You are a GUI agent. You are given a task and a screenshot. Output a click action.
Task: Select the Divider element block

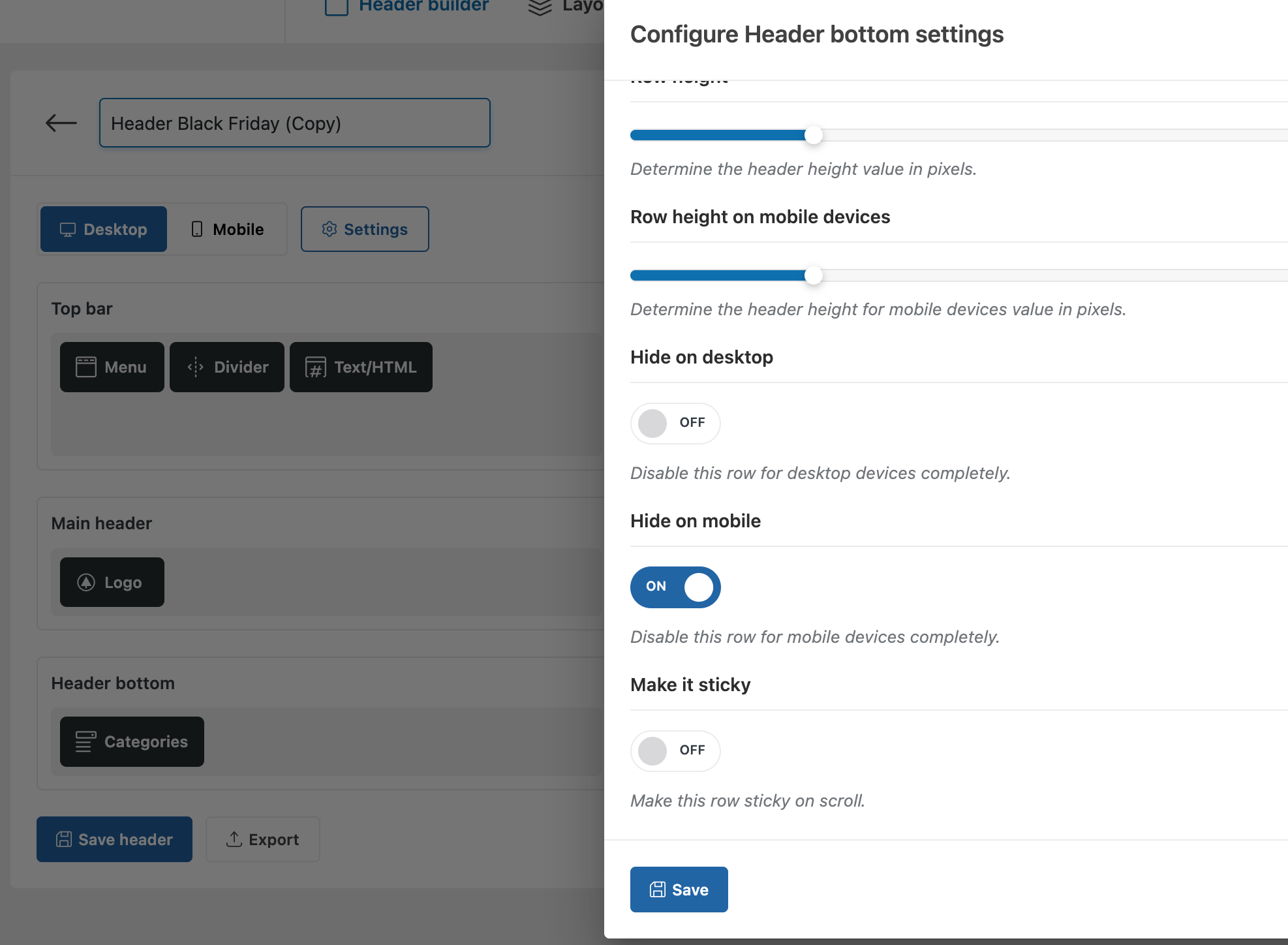[226, 367]
